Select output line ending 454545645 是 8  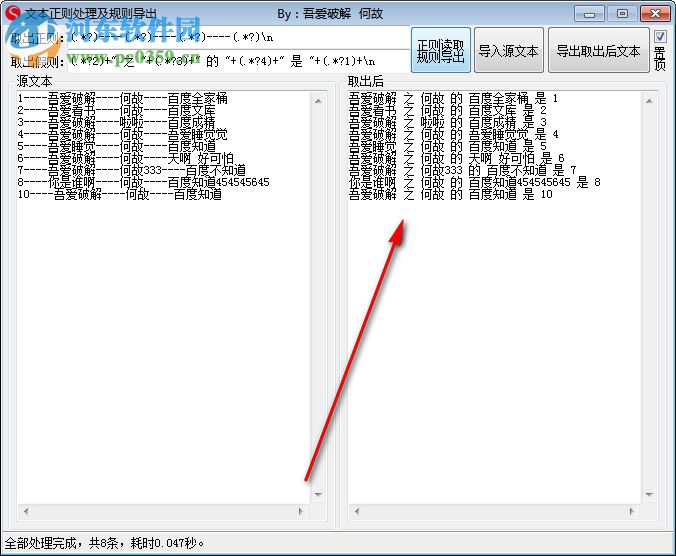point(475,182)
